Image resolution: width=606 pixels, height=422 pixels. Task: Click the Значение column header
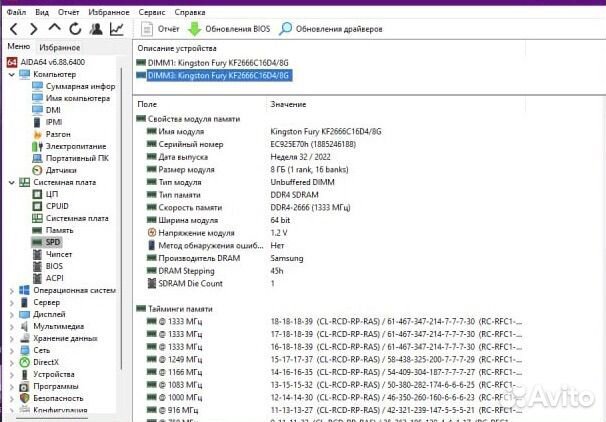pyautogui.click(x=288, y=104)
